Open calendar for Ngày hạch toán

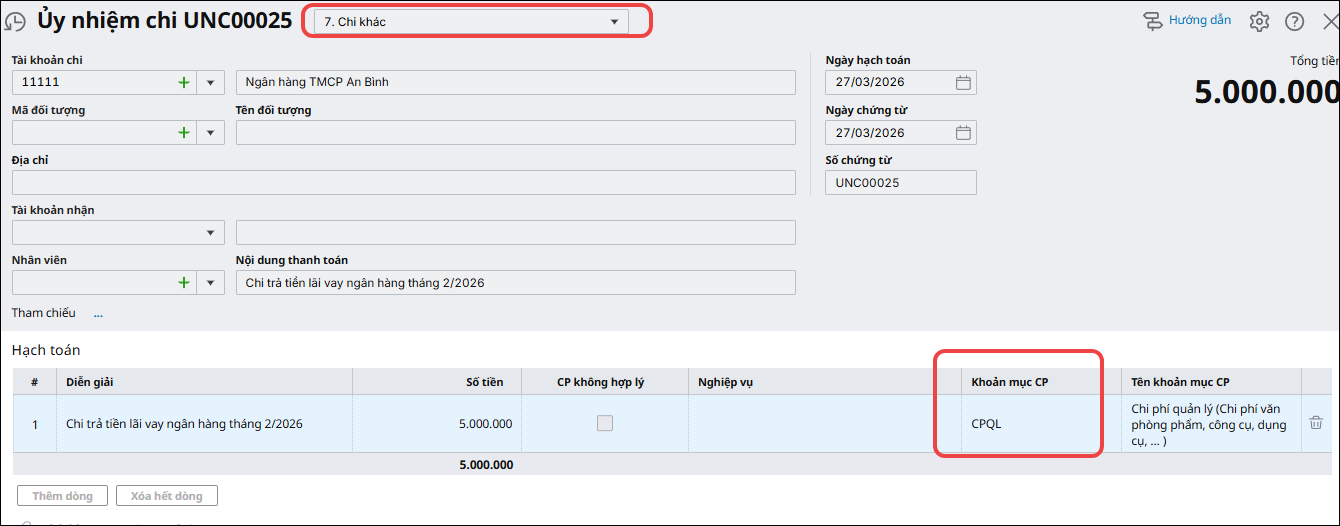[x=963, y=82]
